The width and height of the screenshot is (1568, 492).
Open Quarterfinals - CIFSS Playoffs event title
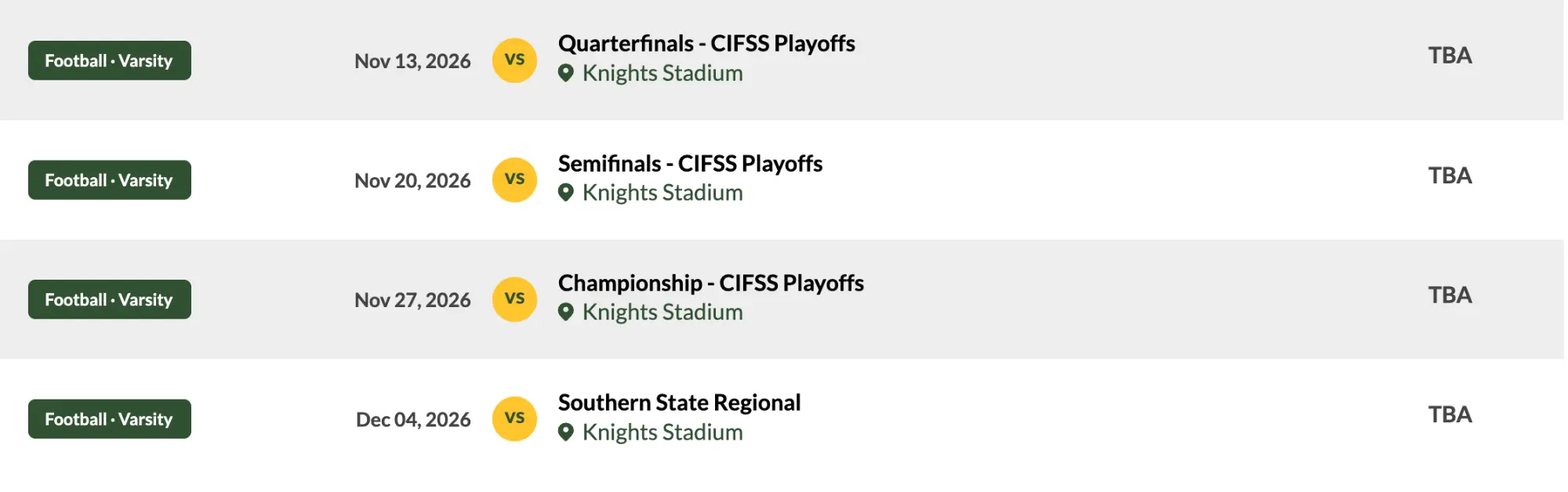(x=706, y=44)
